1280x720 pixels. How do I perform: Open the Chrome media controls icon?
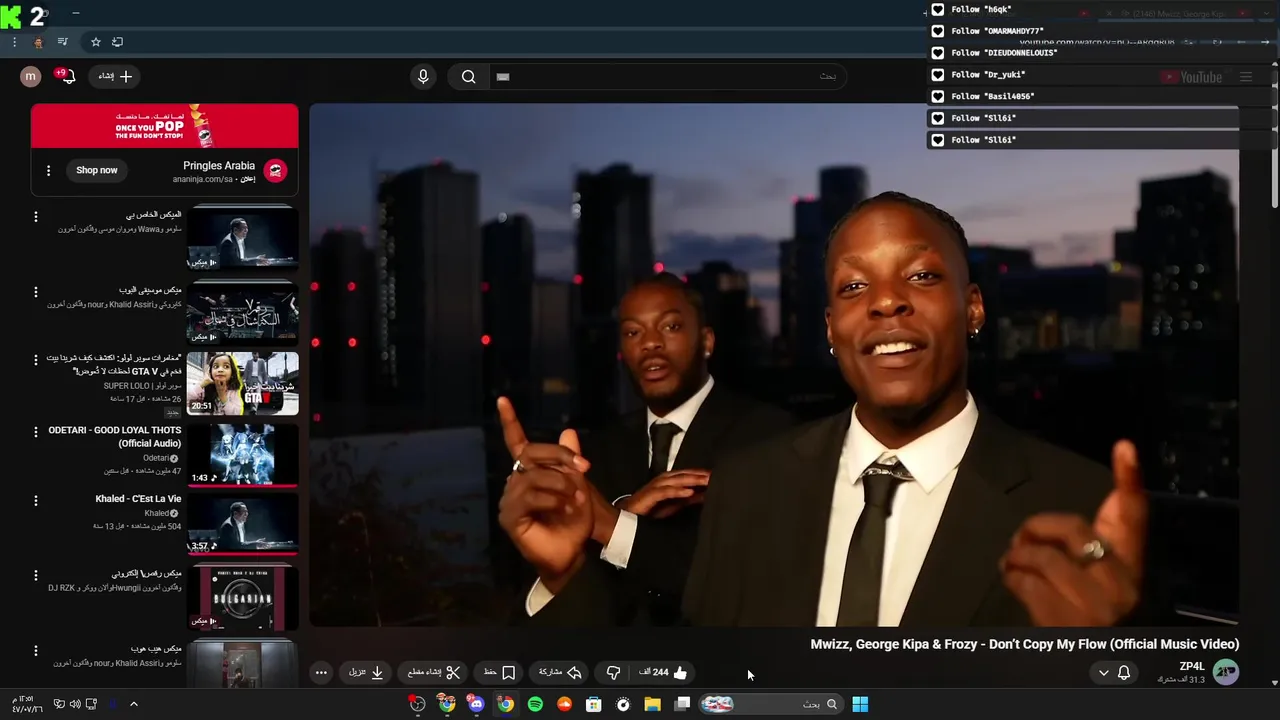coord(62,42)
